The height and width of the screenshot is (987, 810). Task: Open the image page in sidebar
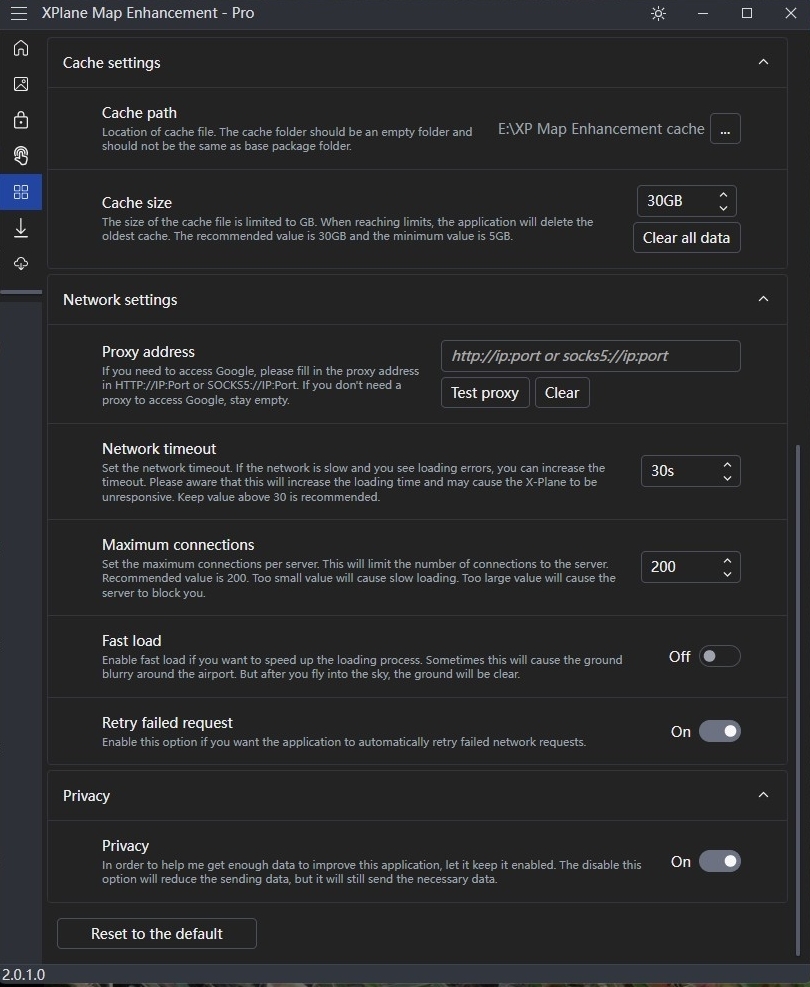(21, 84)
